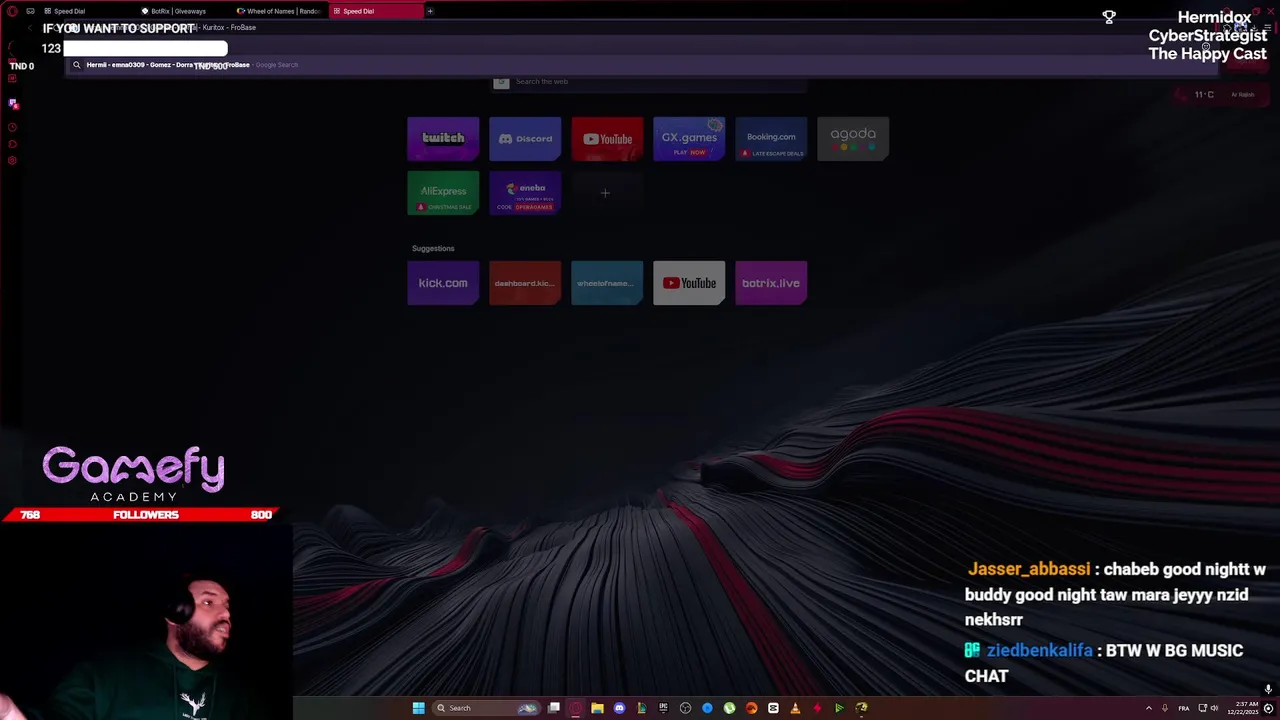Click the Opera GX logo menu
1280x720 pixels.
pyautogui.click(x=12, y=11)
